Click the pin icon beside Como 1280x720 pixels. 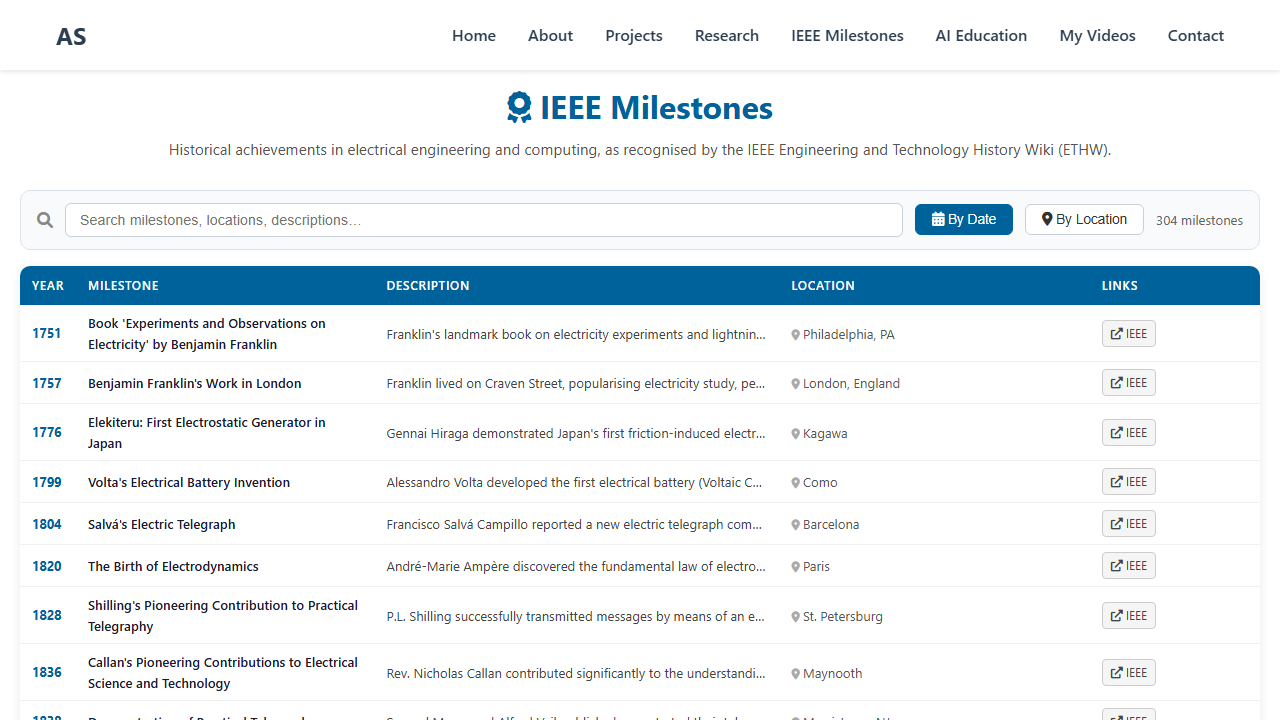(796, 483)
